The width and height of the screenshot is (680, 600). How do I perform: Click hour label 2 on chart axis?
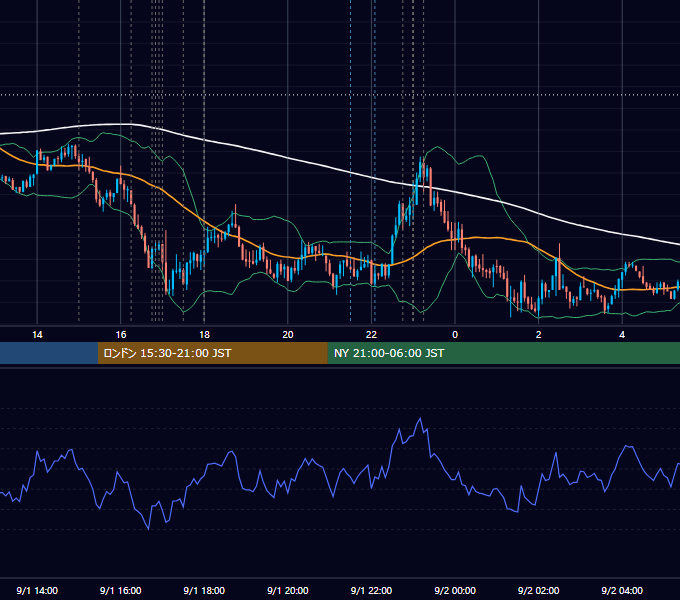tap(539, 335)
